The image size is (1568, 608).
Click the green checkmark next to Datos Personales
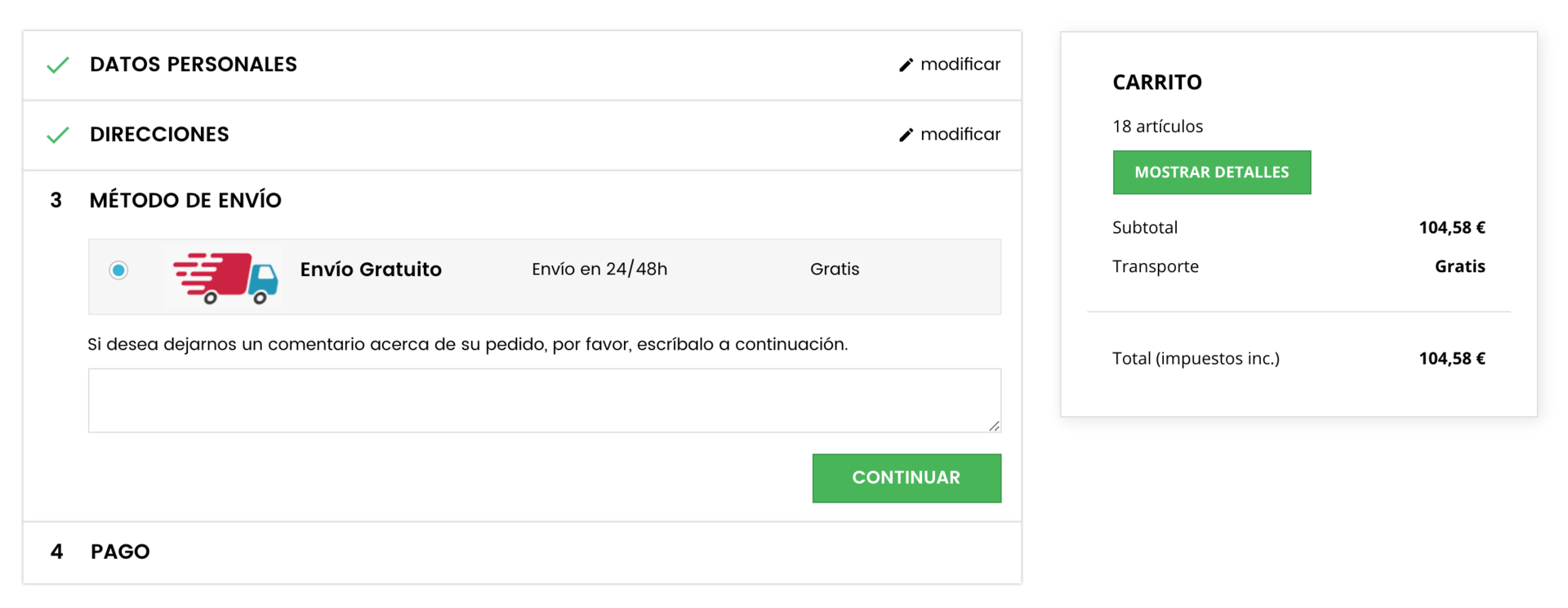(x=58, y=65)
